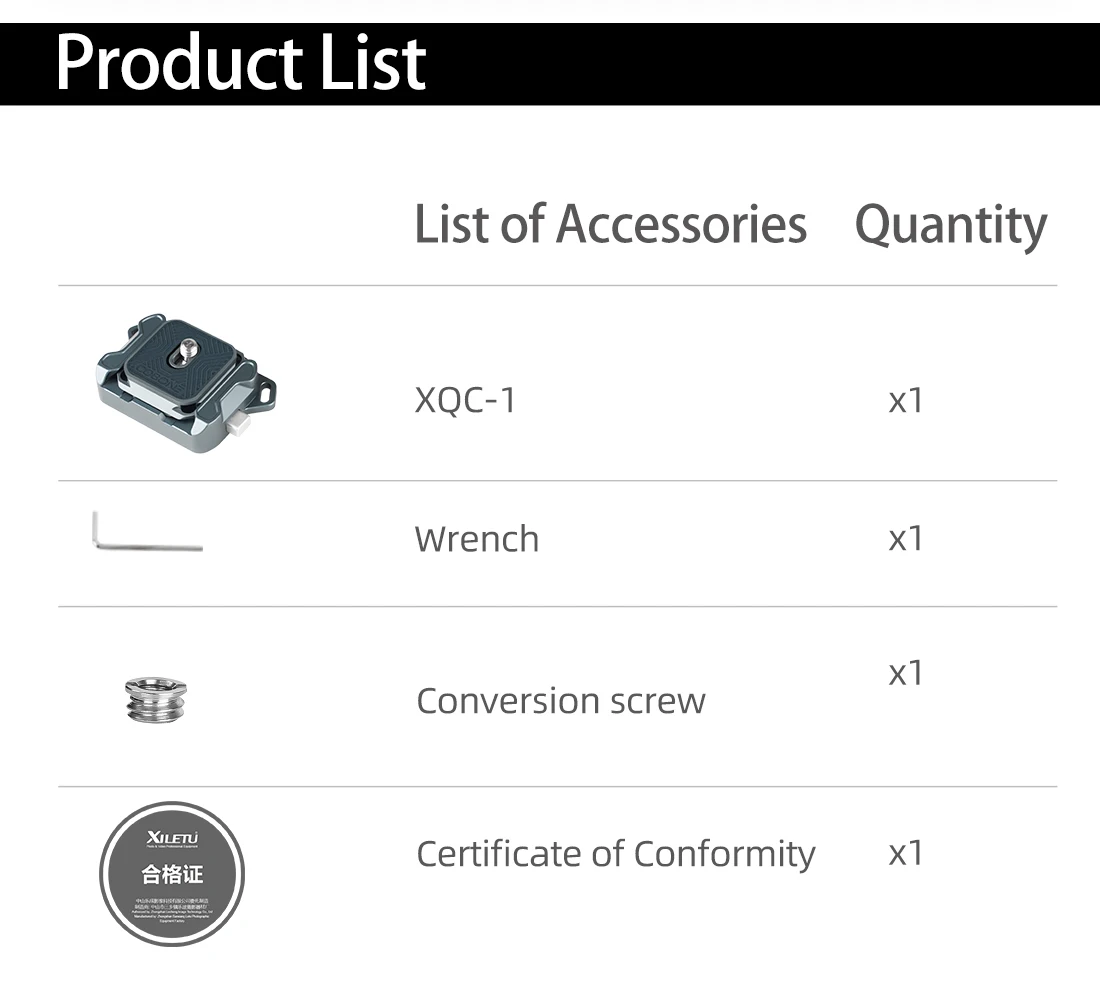Click the silver release button on the clamp

coord(237,426)
